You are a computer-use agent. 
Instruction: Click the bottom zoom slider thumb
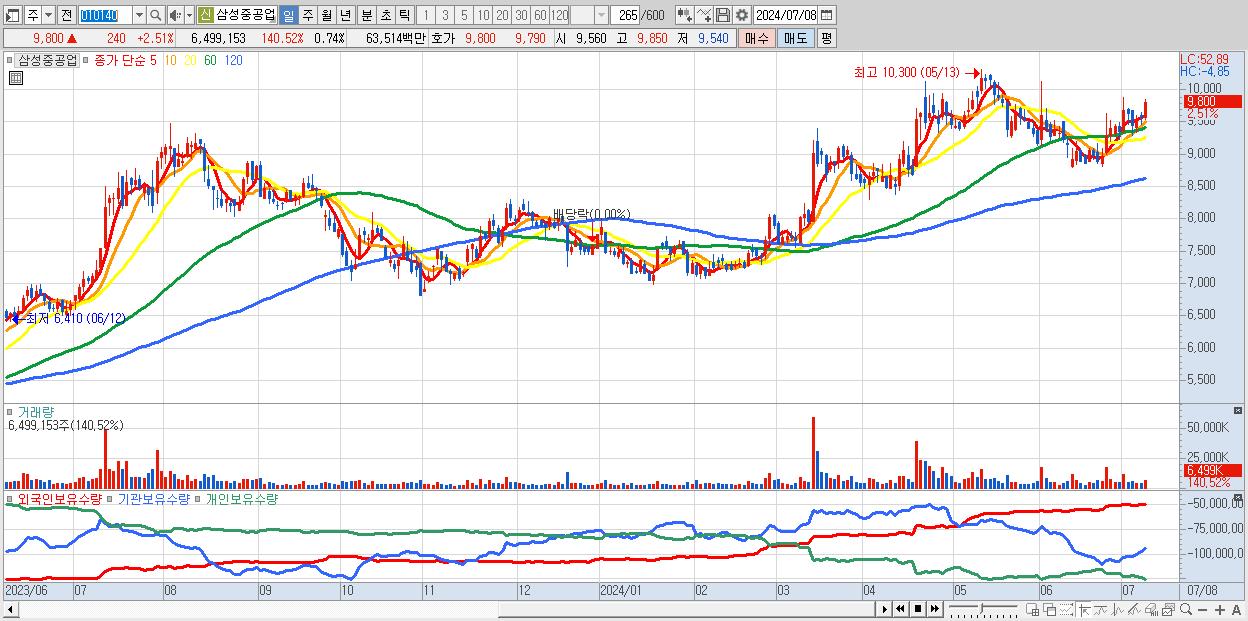point(981,608)
